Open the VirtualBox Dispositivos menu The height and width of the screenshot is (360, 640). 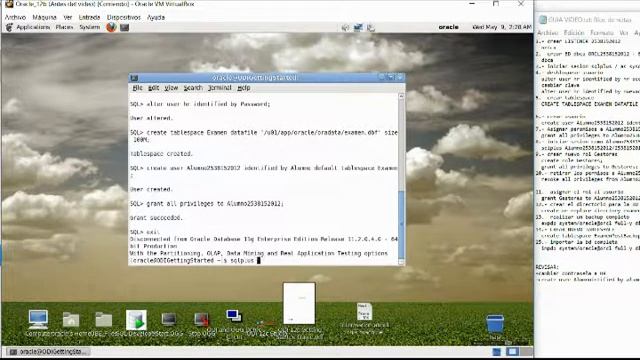pyautogui.click(x=124, y=17)
